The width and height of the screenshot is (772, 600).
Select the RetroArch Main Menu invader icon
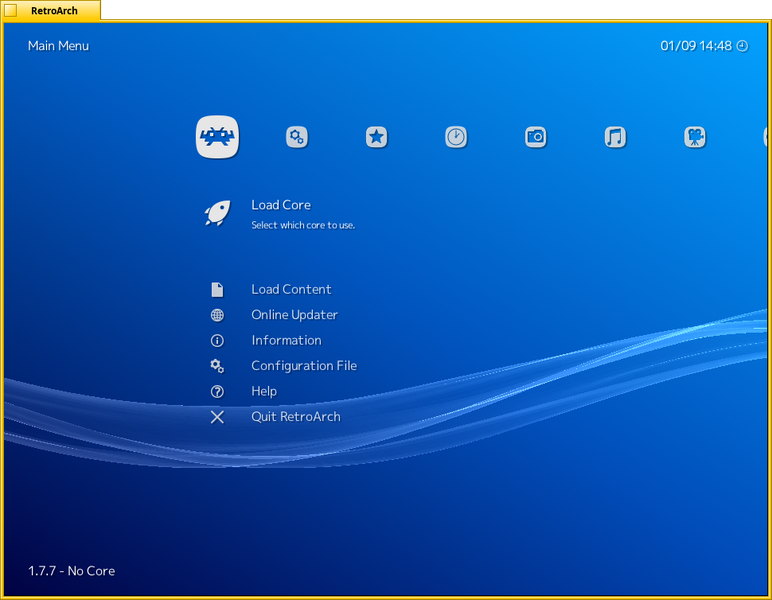pyautogui.click(x=217, y=137)
